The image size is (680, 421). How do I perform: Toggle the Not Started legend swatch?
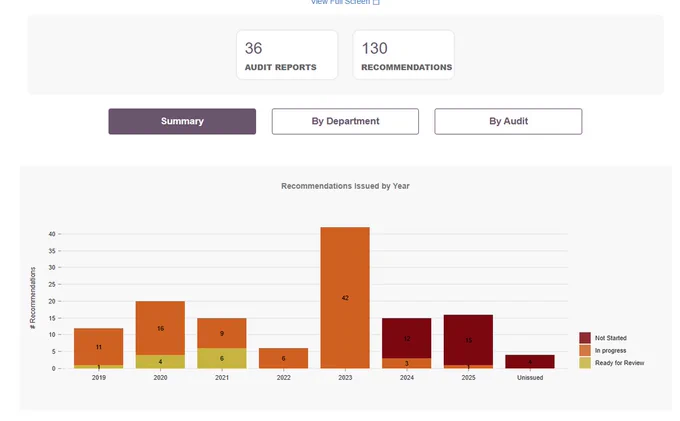pos(585,338)
